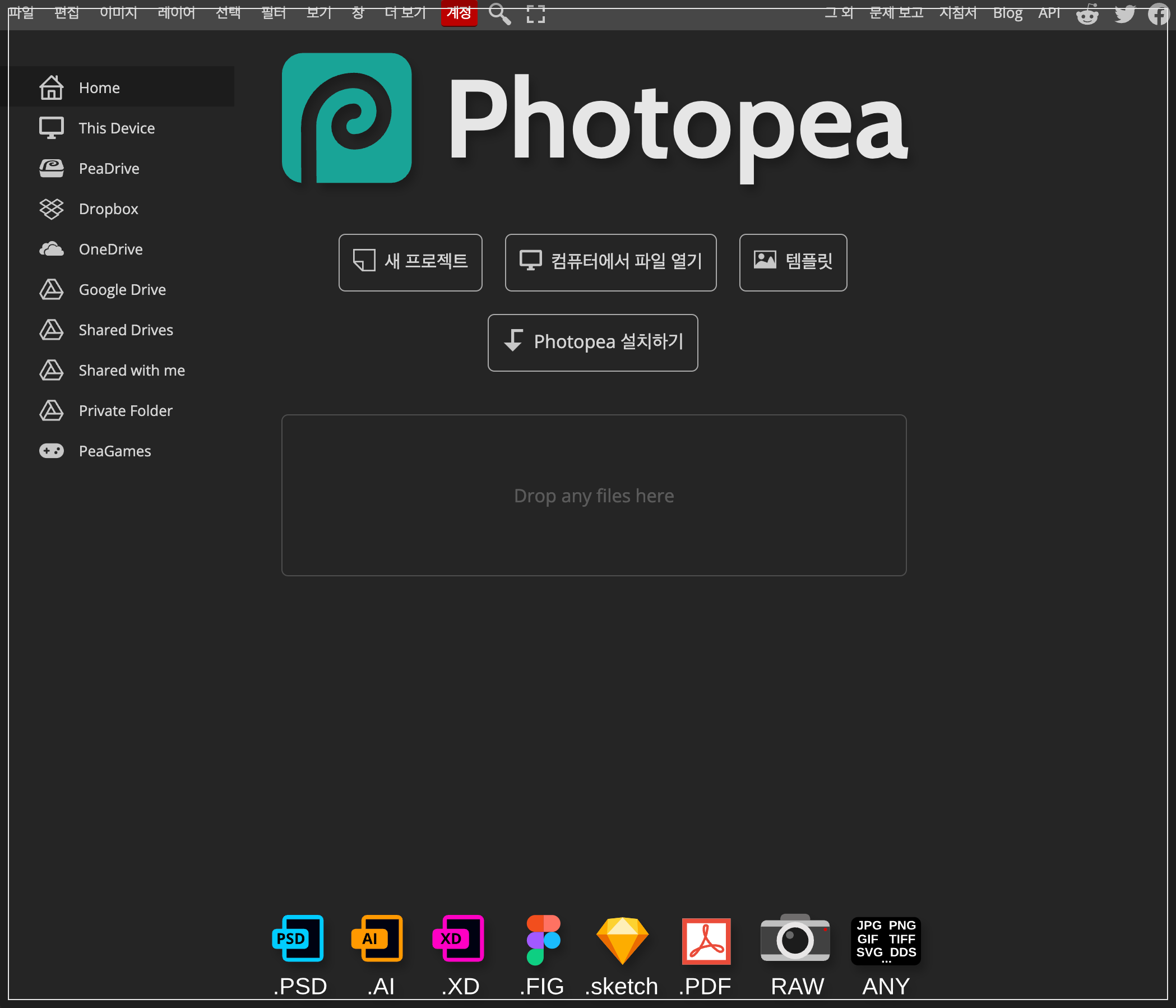Click the search magnifier icon
This screenshot has width=1176, height=1008.
[x=499, y=13]
